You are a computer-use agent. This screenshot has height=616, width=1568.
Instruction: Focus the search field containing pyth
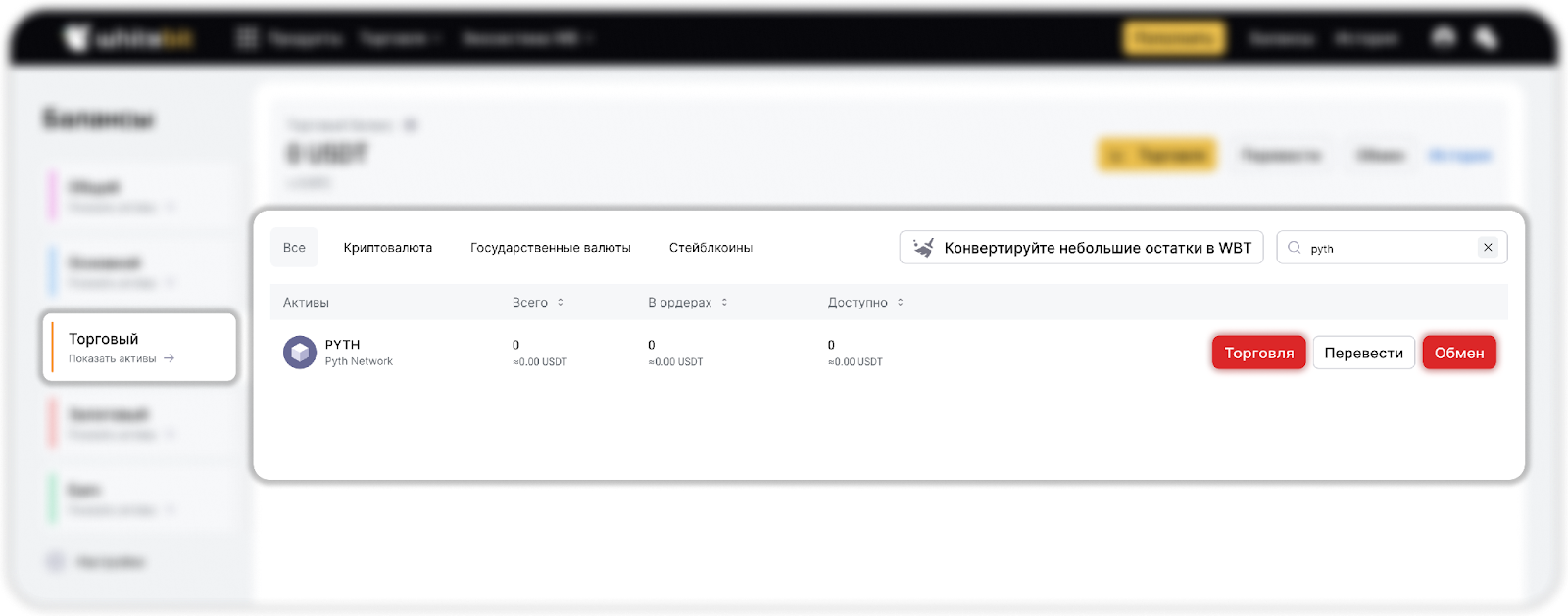(x=1387, y=248)
